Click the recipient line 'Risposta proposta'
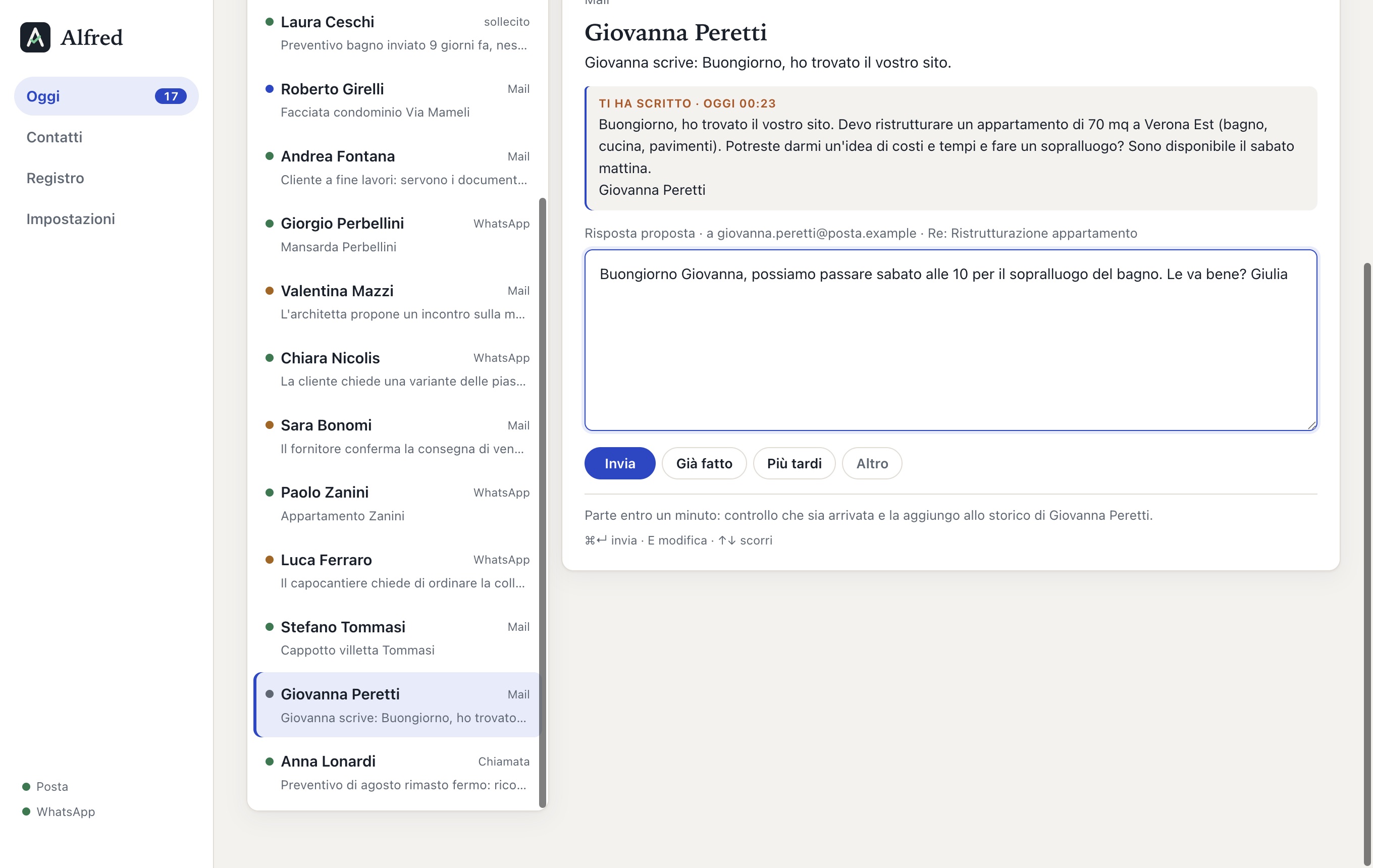 point(861,233)
